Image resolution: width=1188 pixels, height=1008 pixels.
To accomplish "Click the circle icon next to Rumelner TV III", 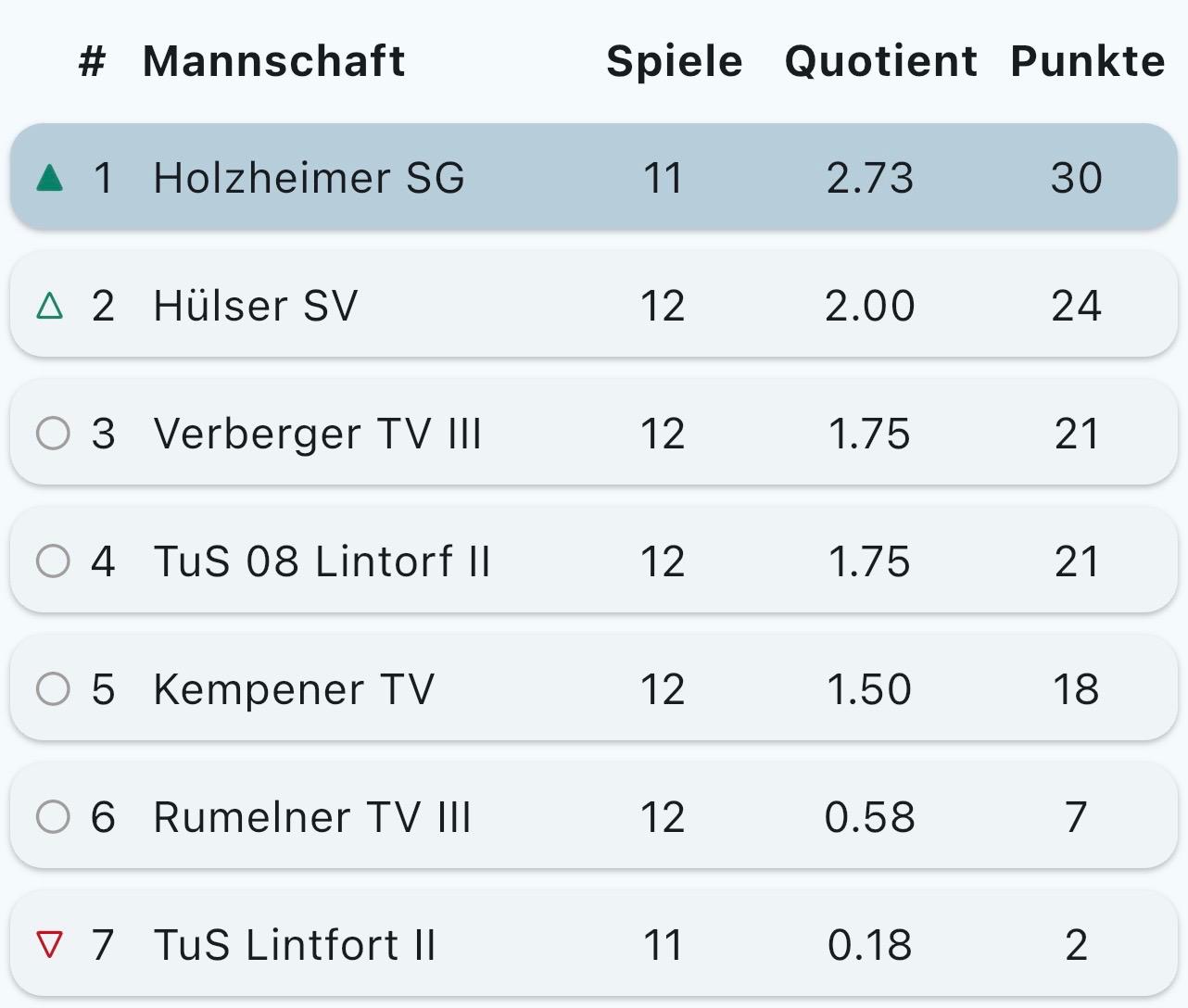I will [53, 816].
